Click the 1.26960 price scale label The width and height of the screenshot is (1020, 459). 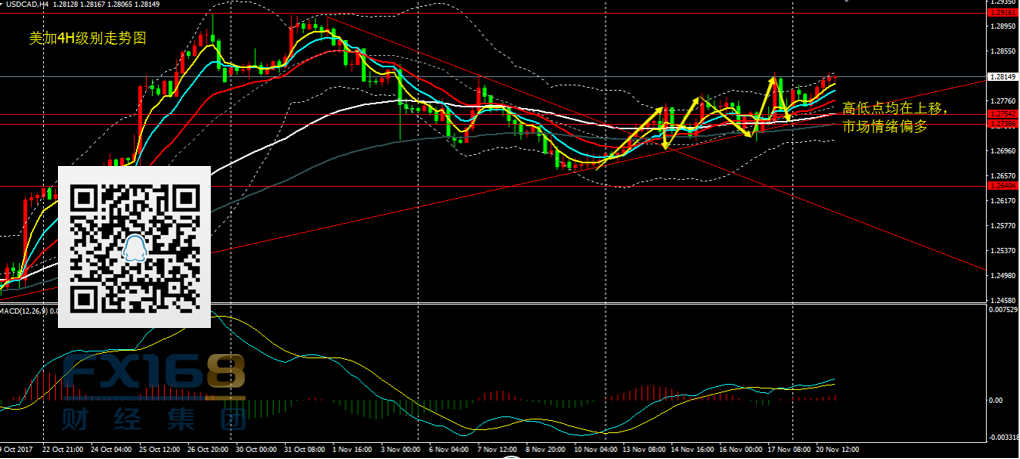pyautogui.click(x=1002, y=151)
